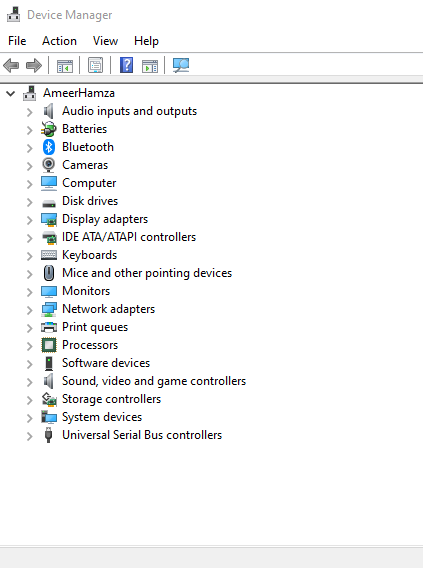Click Scan for hardware changes icon

click(181, 66)
